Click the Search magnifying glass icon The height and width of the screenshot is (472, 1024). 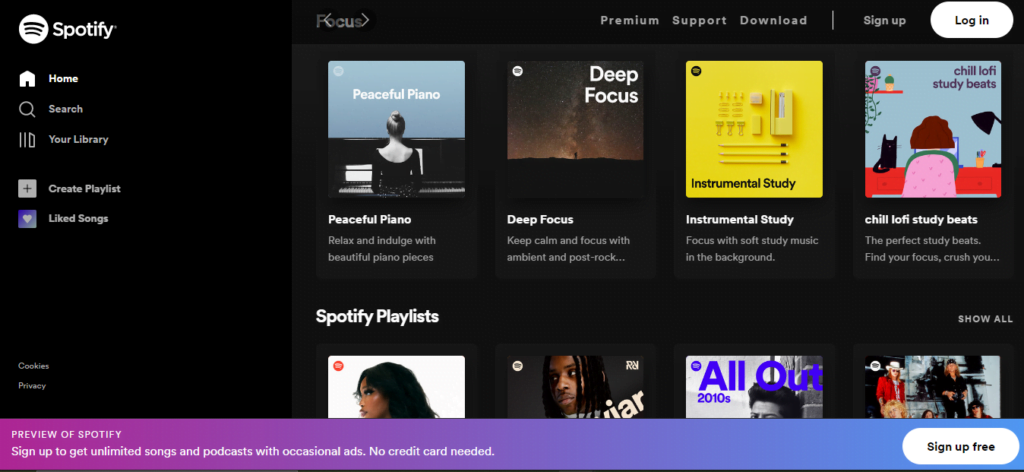click(27, 109)
